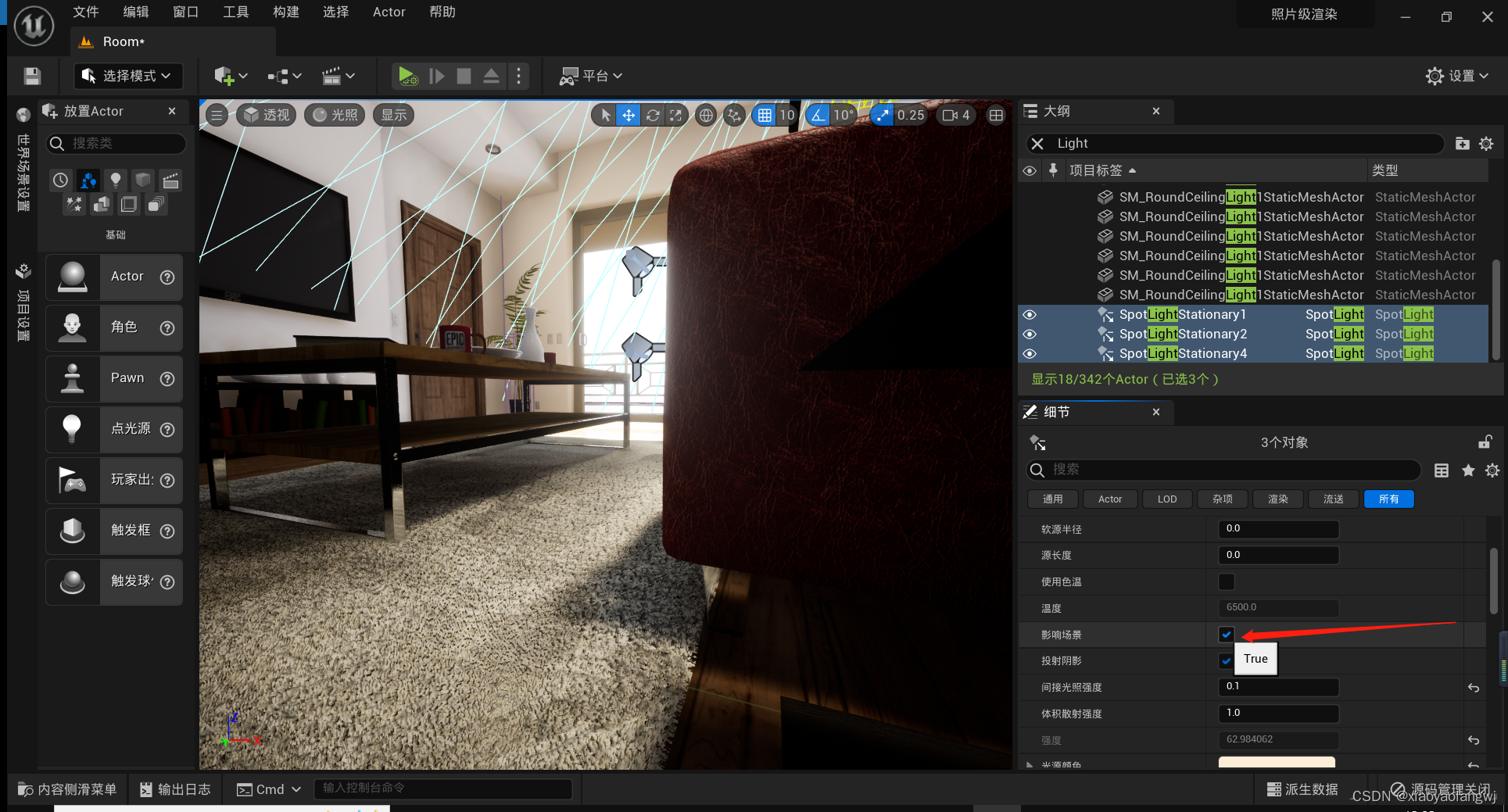The height and width of the screenshot is (812, 1508).
Task: Click the viewport hamburger options button
Action: 217,116
